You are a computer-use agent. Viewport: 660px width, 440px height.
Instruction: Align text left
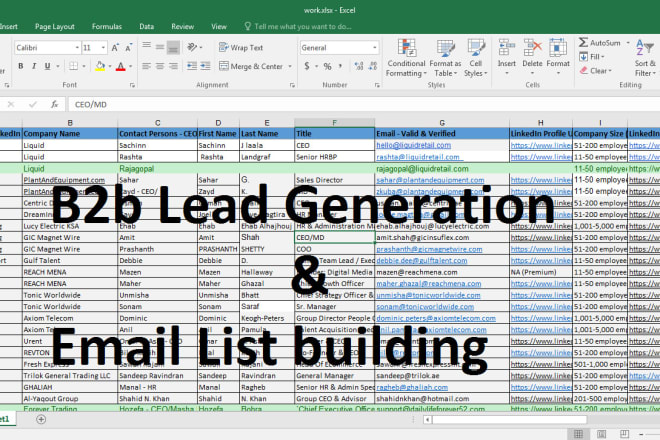(146, 66)
